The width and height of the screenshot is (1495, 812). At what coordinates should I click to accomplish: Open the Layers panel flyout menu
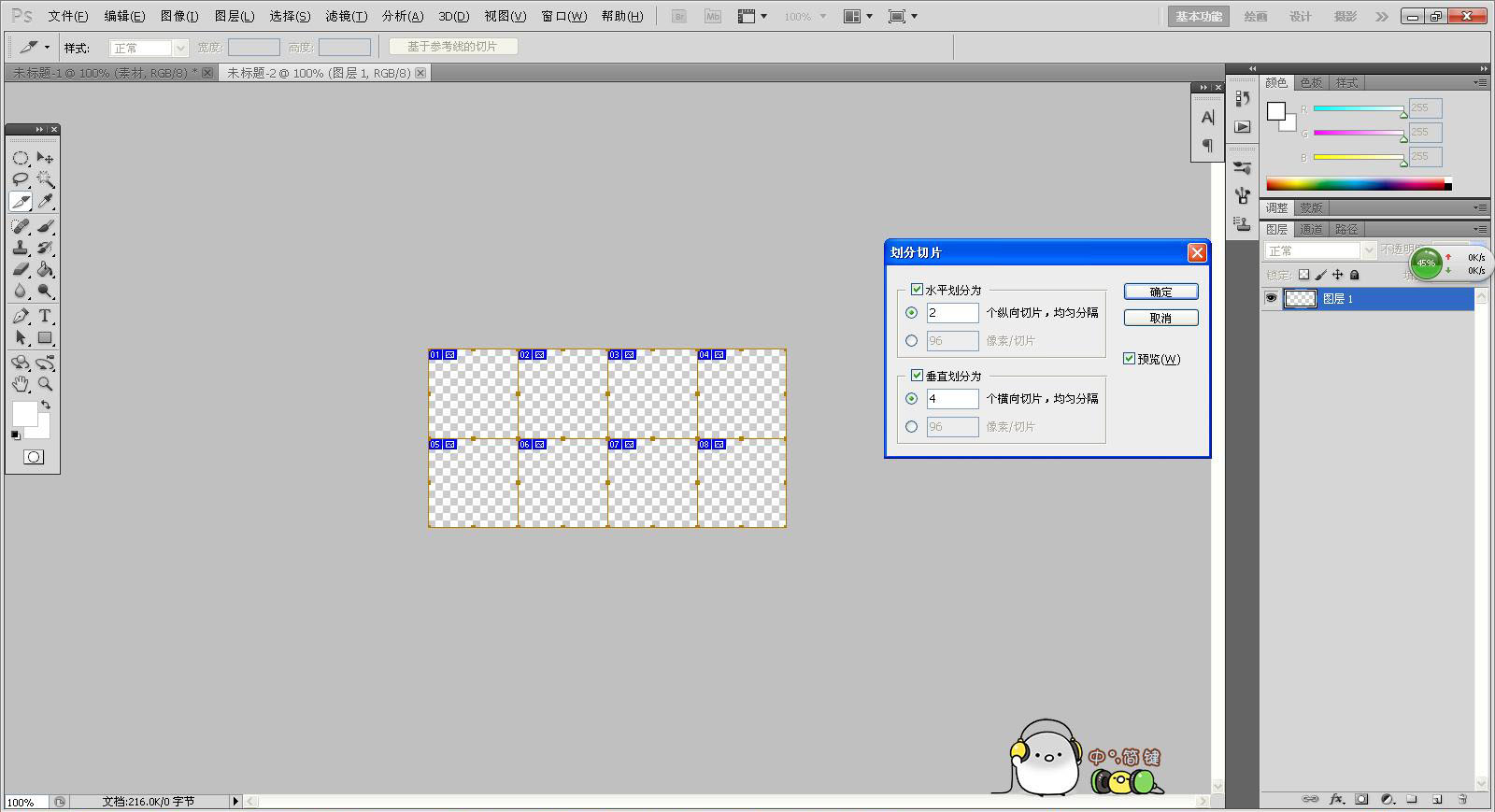1480,229
